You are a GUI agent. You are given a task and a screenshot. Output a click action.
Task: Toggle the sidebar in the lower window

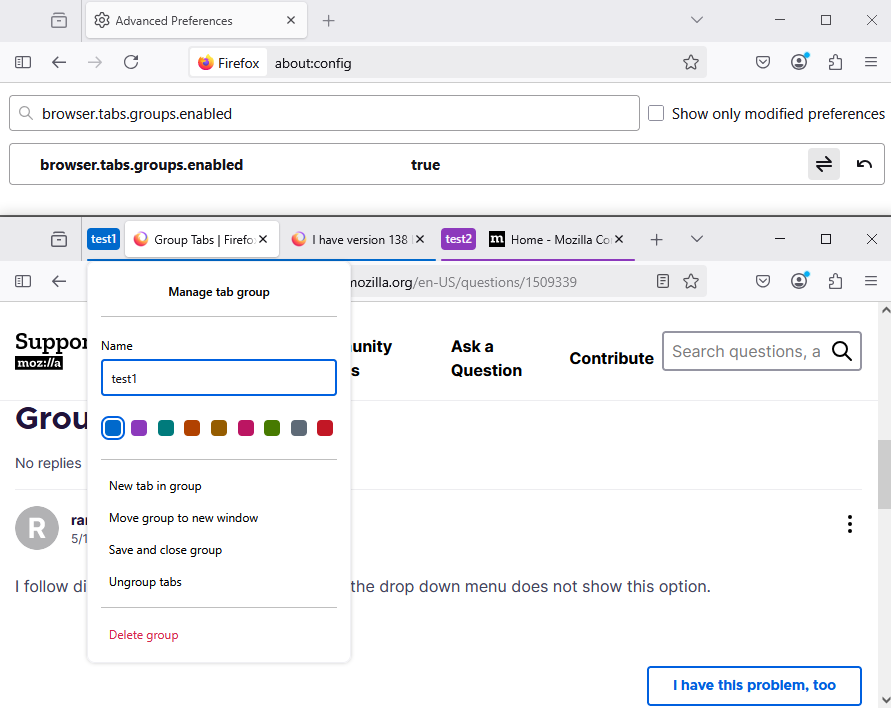click(x=23, y=281)
